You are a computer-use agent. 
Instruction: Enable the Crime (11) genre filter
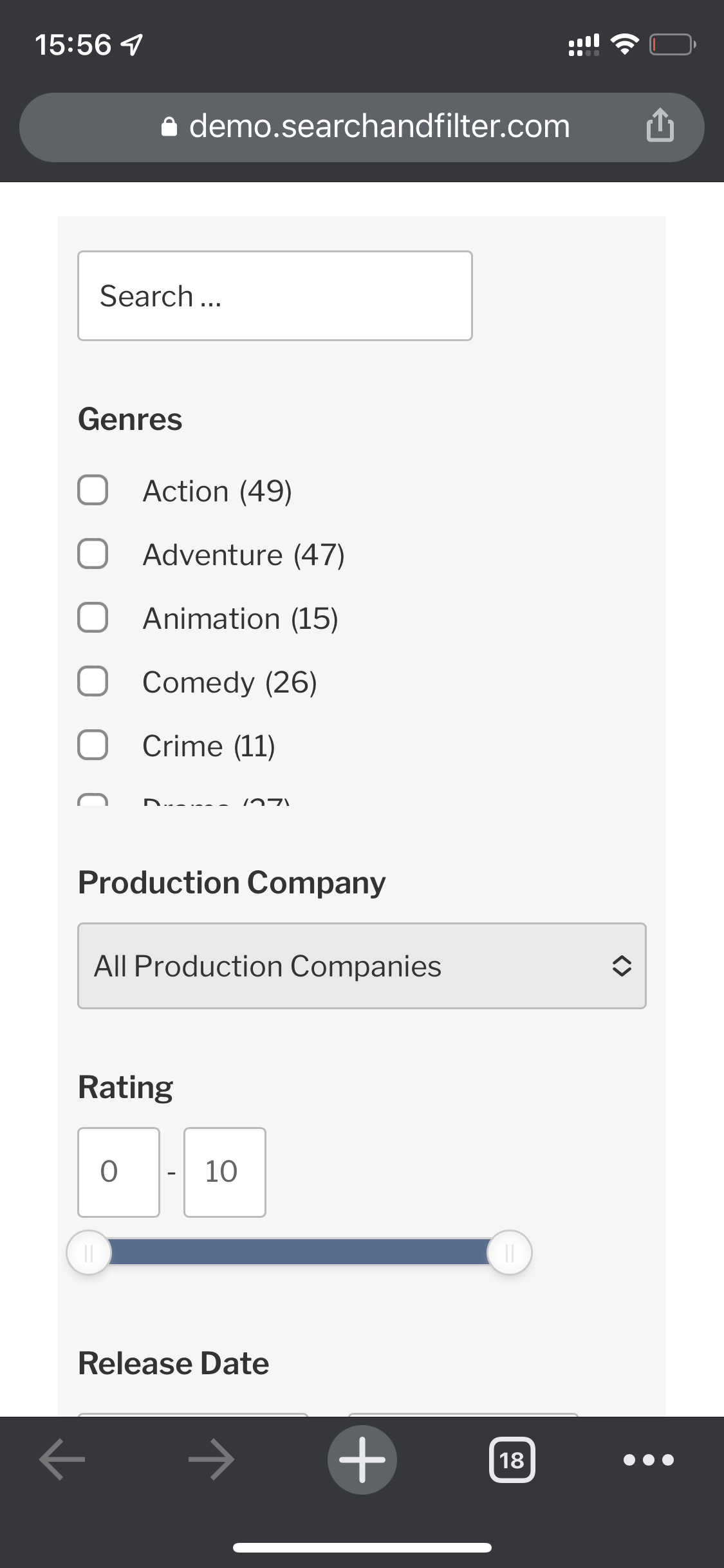pyautogui.click(x=93, y=745)
